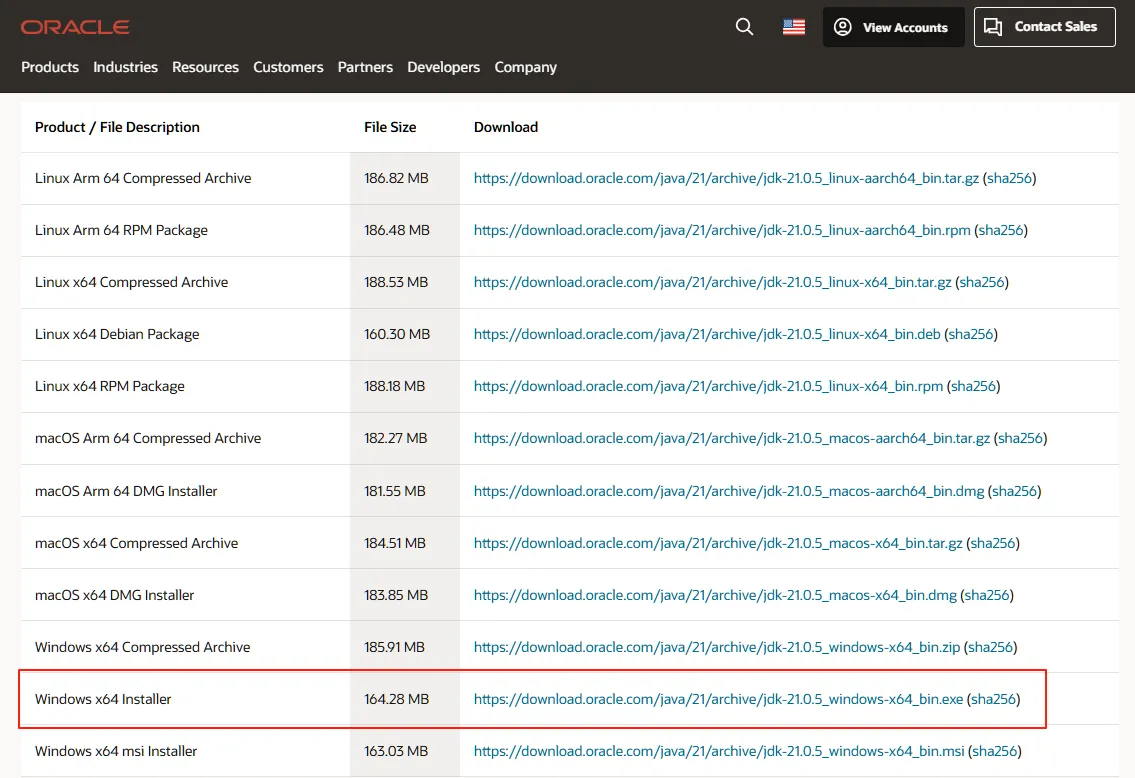Screen dimensions: 1135x778
Task: Open sha256 link for Windows x64 Installer
Action: click(993, 699)
